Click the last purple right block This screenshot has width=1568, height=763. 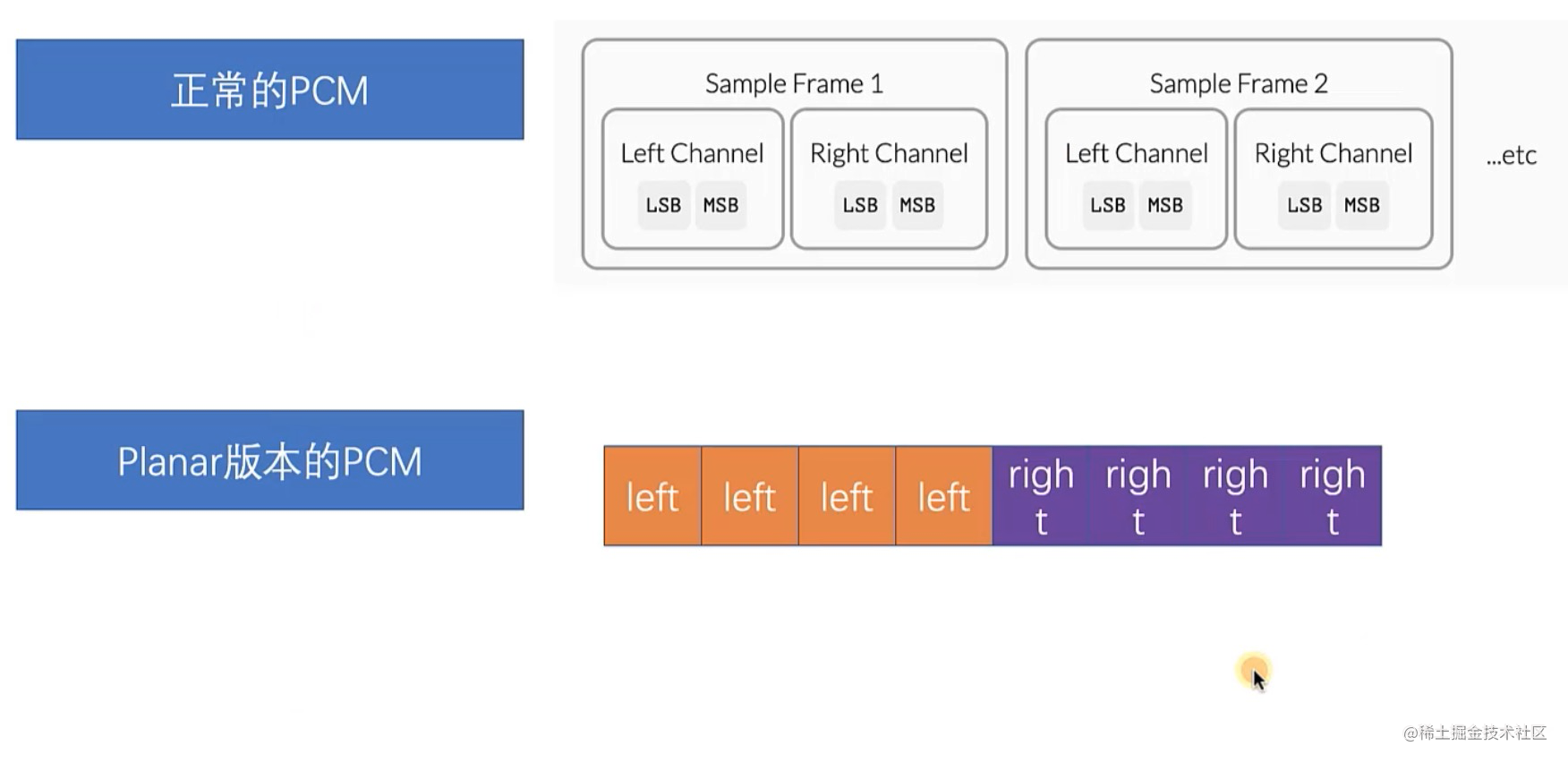click(1333, 496)
